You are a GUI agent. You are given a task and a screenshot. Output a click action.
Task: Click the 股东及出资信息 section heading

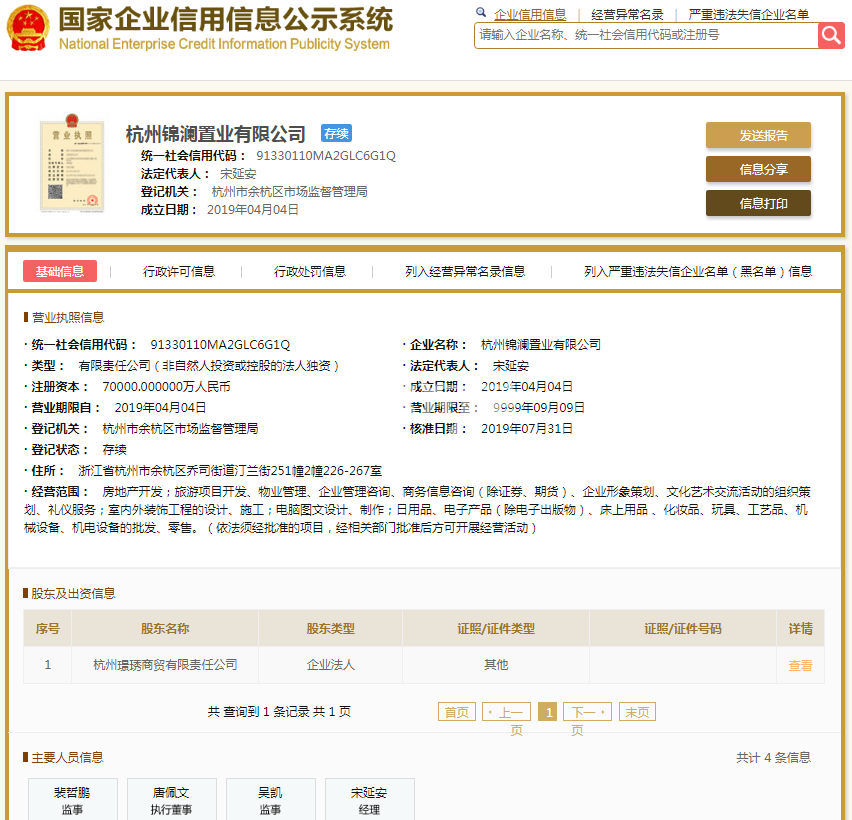pos(73,593)
